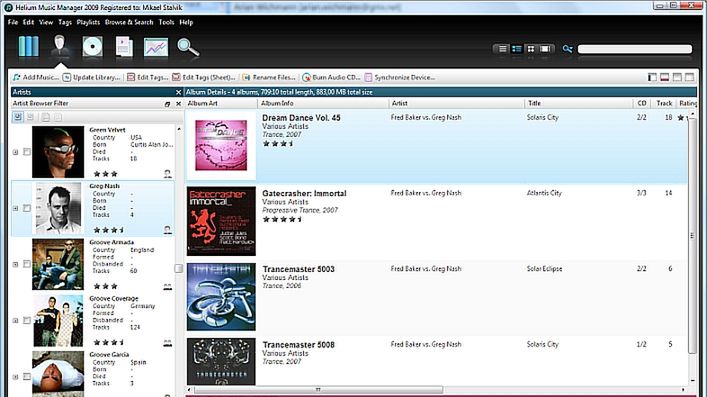Toggle the fourth panel layout icon
This screenshot has width=707, height=397.
690,77
